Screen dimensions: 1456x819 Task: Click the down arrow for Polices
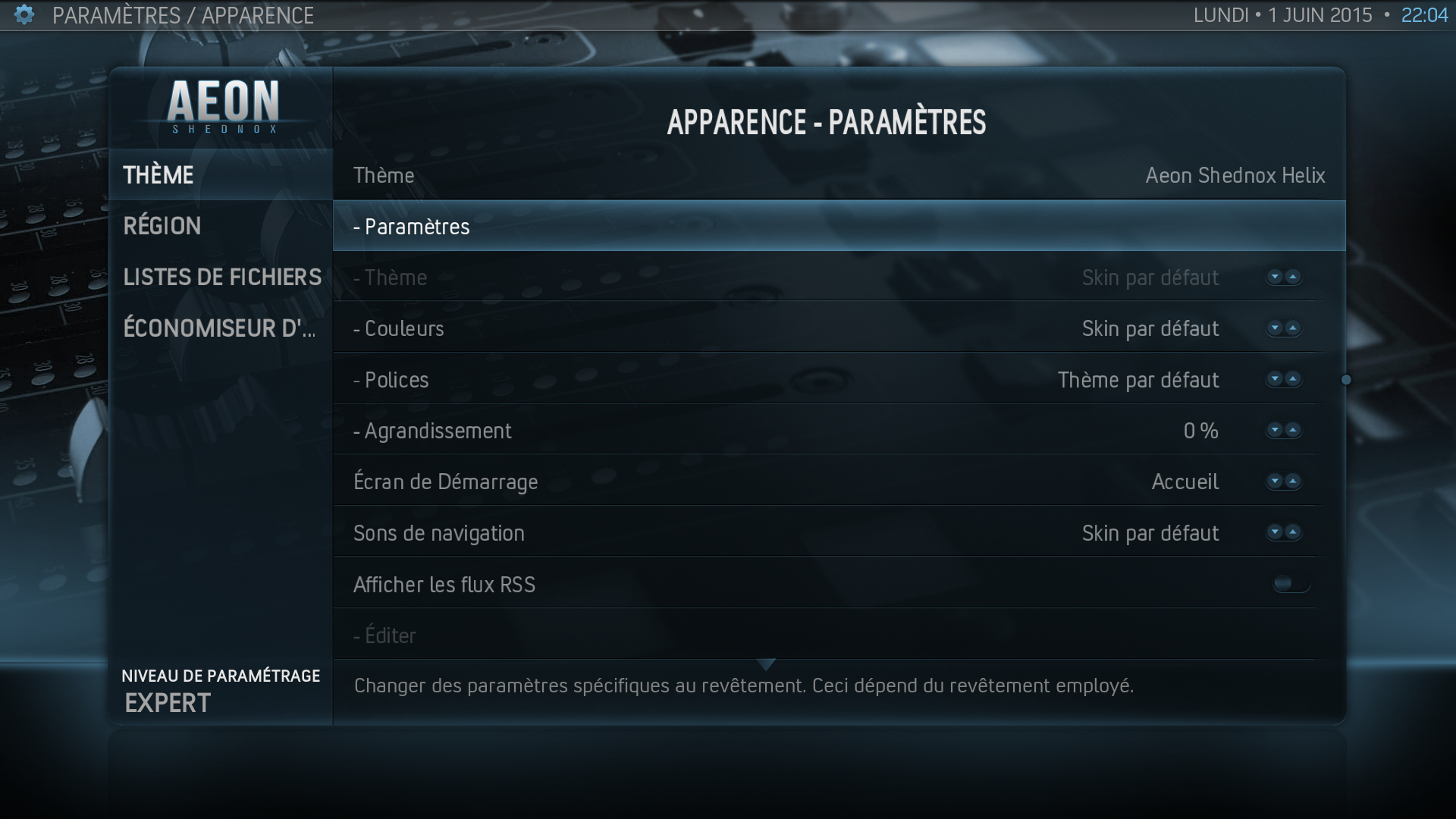(1275, 378)
